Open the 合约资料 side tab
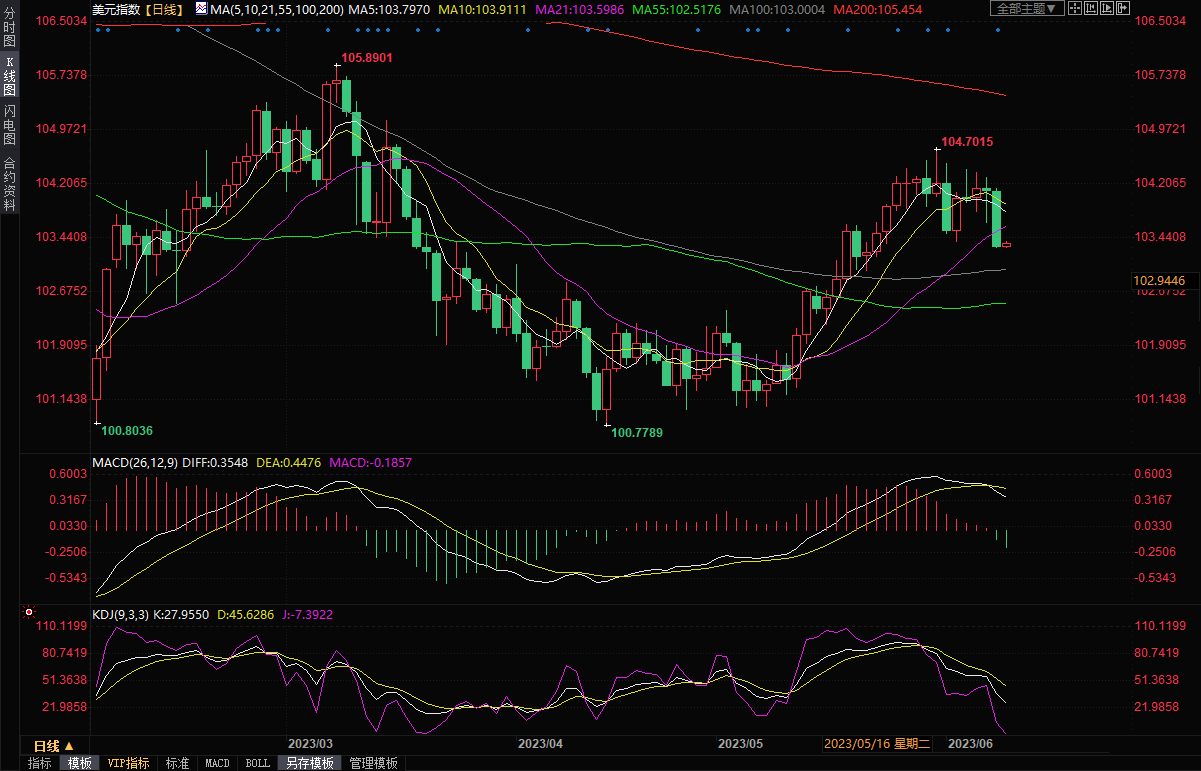Screen dimensions: 1201x771 [9, 183]
